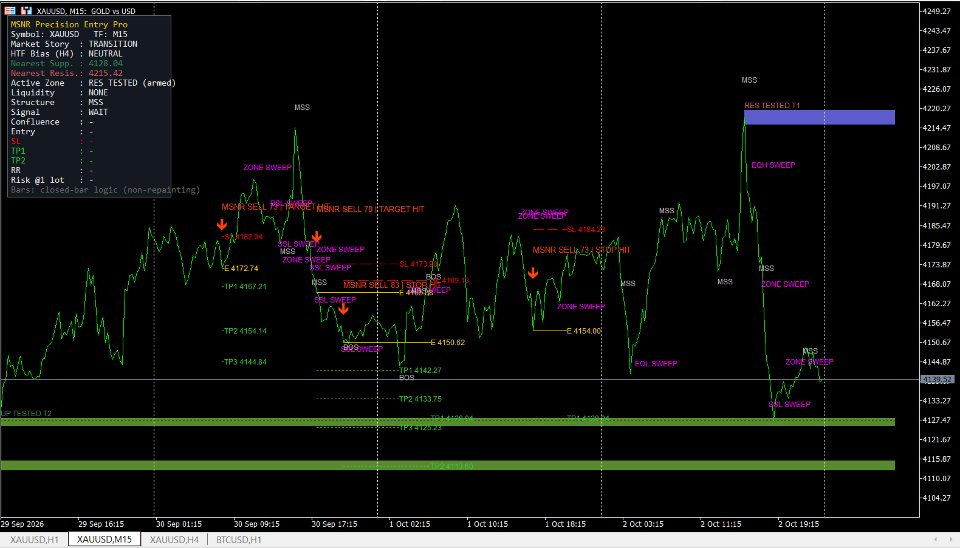Select the XAUUSD,M15 chart tab
This screenshot has width=960, height=548.
pyautogui.click(x=104, y=539)
